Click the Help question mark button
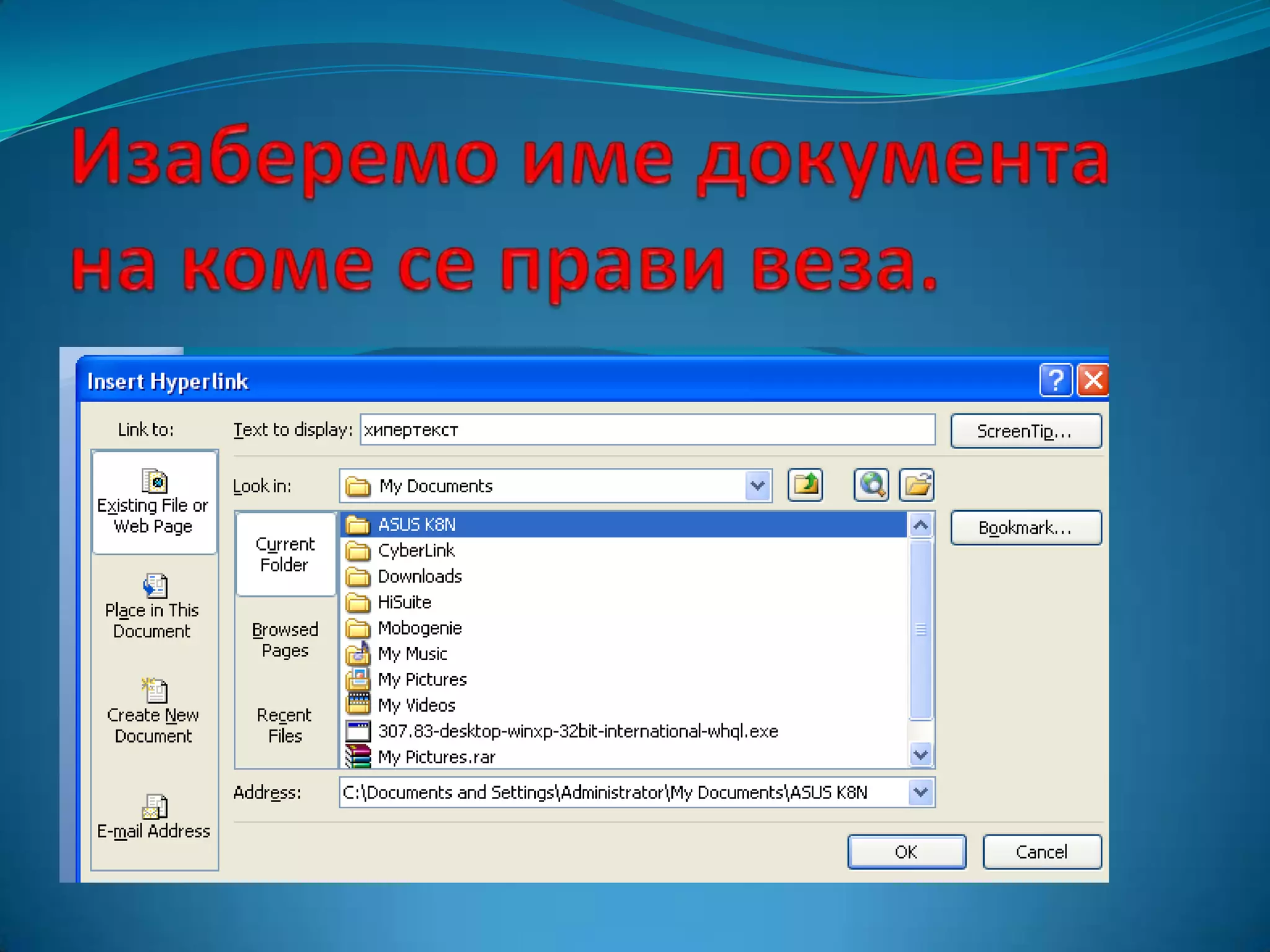 1055,381
